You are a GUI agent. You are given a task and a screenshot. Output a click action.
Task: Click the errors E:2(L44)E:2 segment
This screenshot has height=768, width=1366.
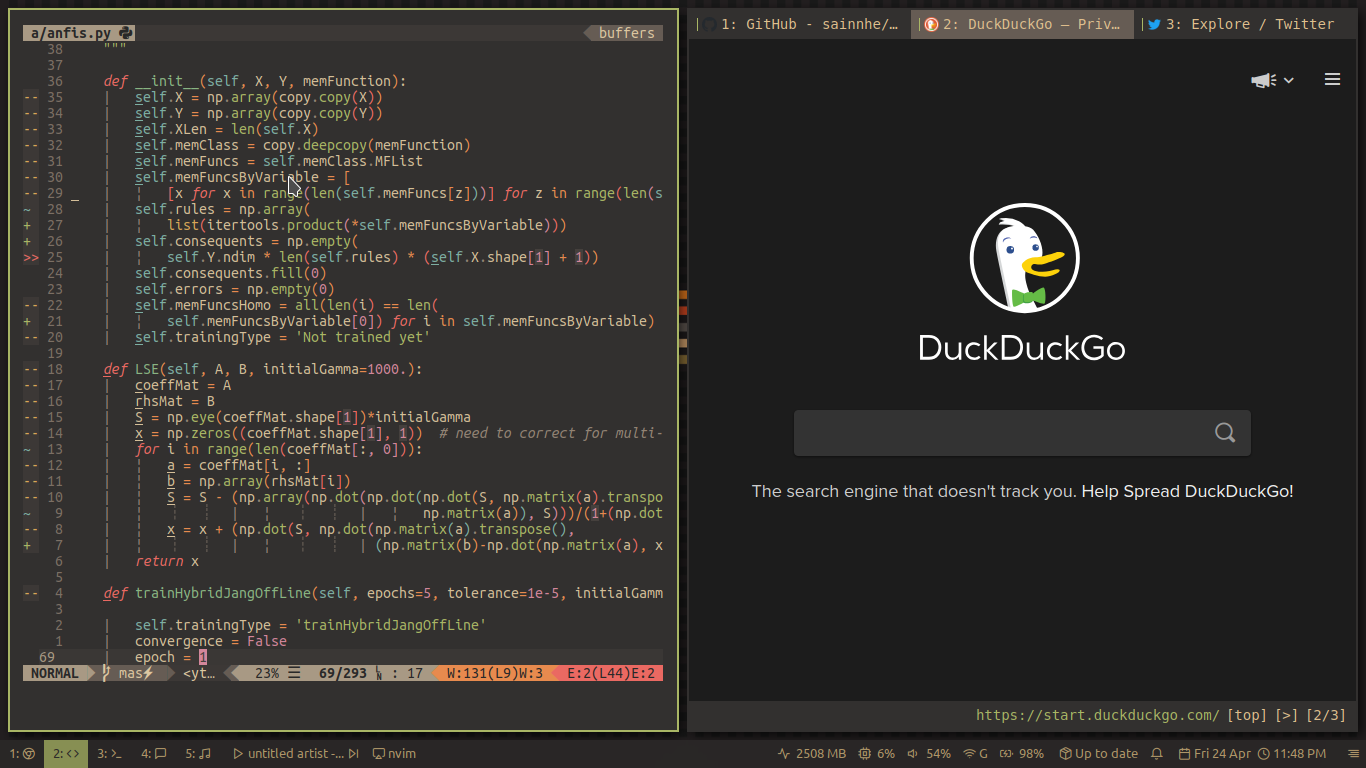pos(610,673)
